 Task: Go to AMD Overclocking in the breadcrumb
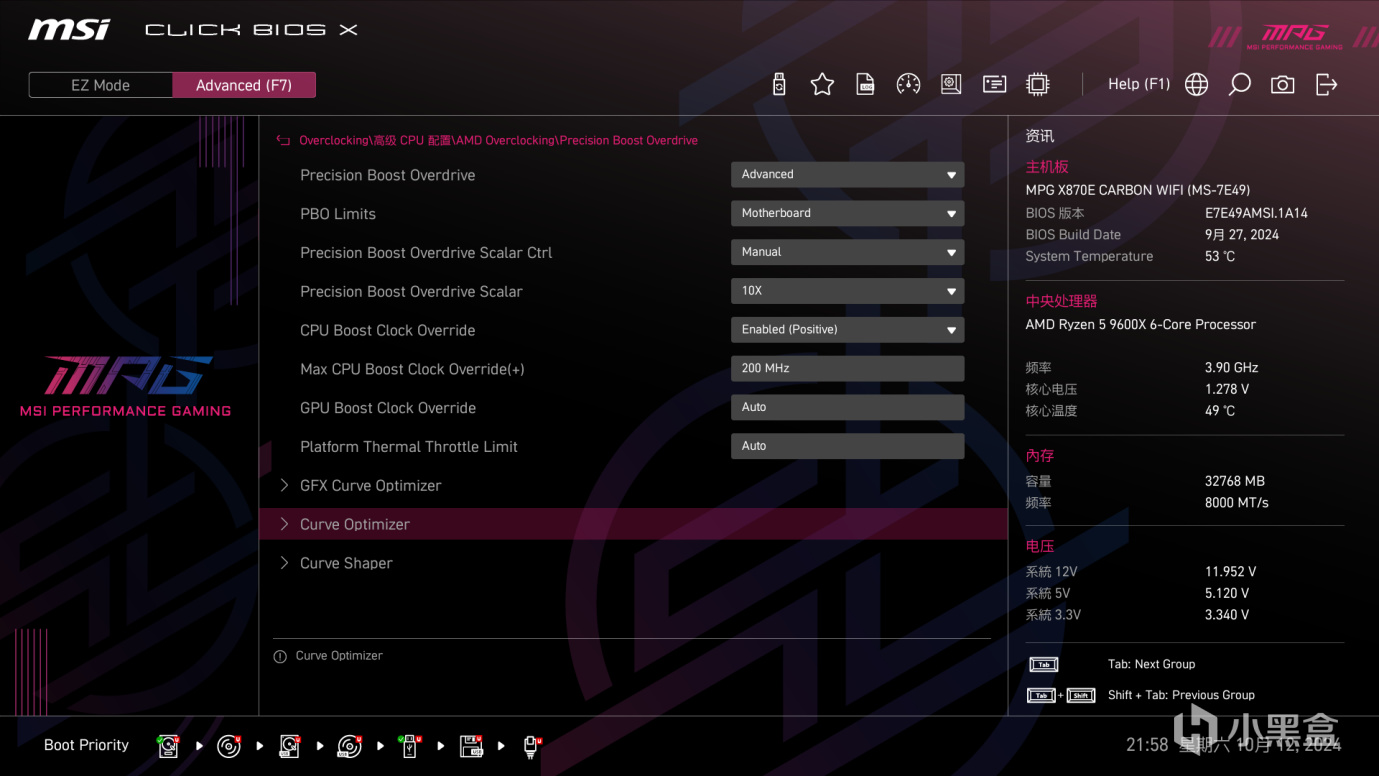coord(506,141)
